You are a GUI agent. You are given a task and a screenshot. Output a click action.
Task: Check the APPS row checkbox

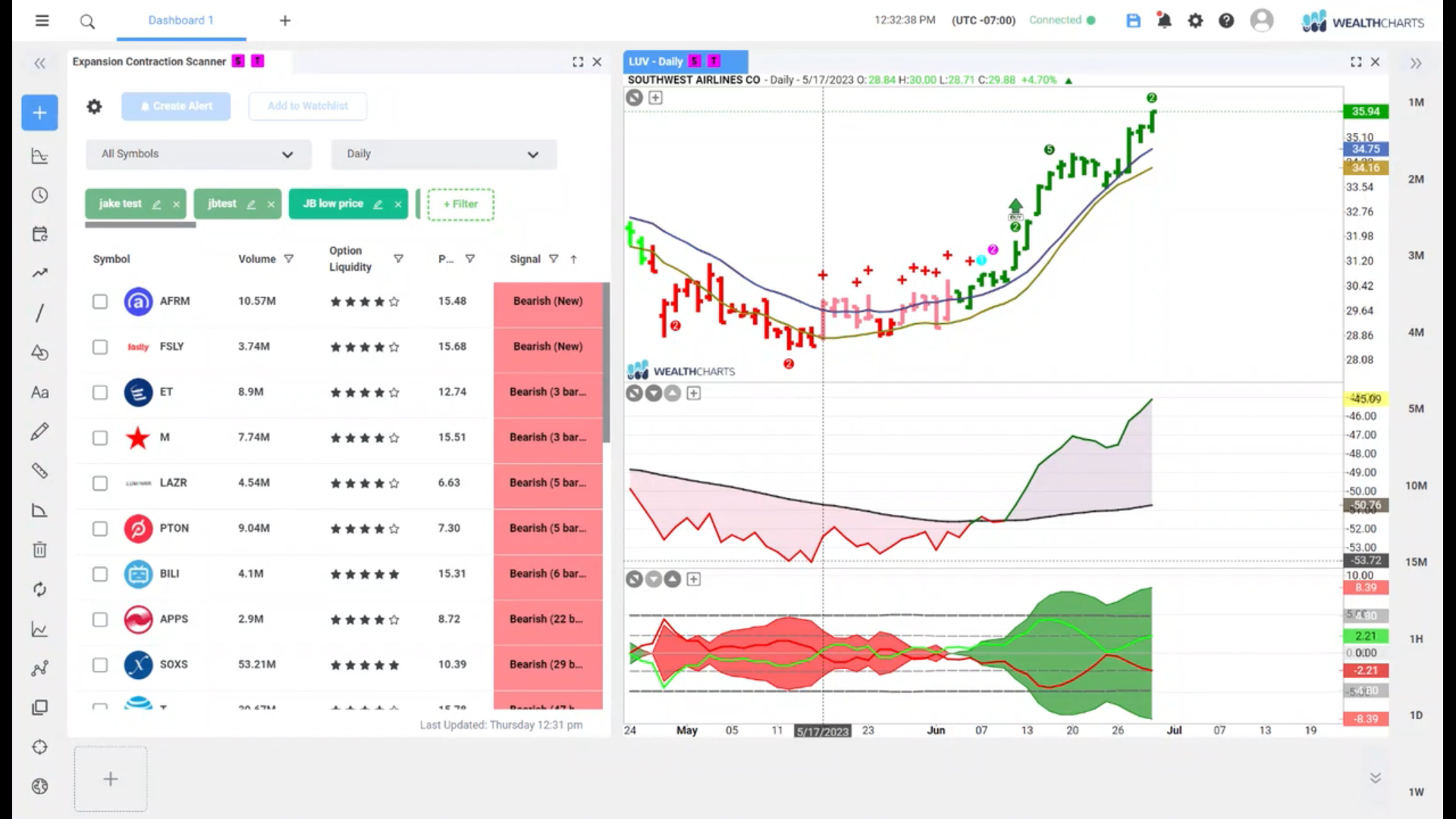(x=100, y=620)
